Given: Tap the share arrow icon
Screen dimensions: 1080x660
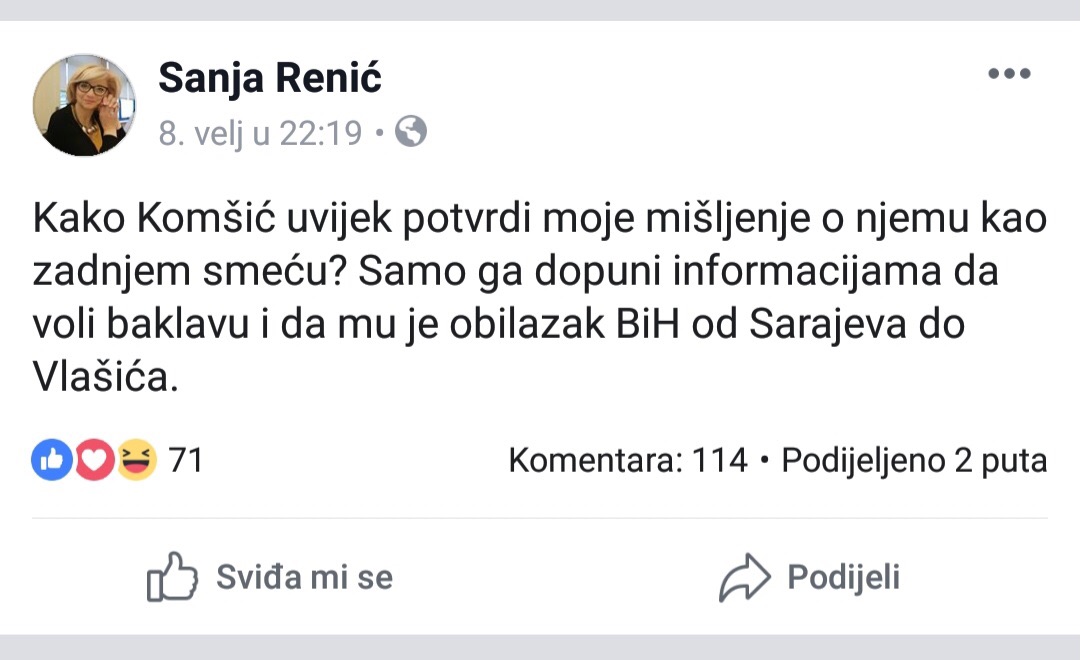Looking at the screenshot, I should tap(744, 578).
